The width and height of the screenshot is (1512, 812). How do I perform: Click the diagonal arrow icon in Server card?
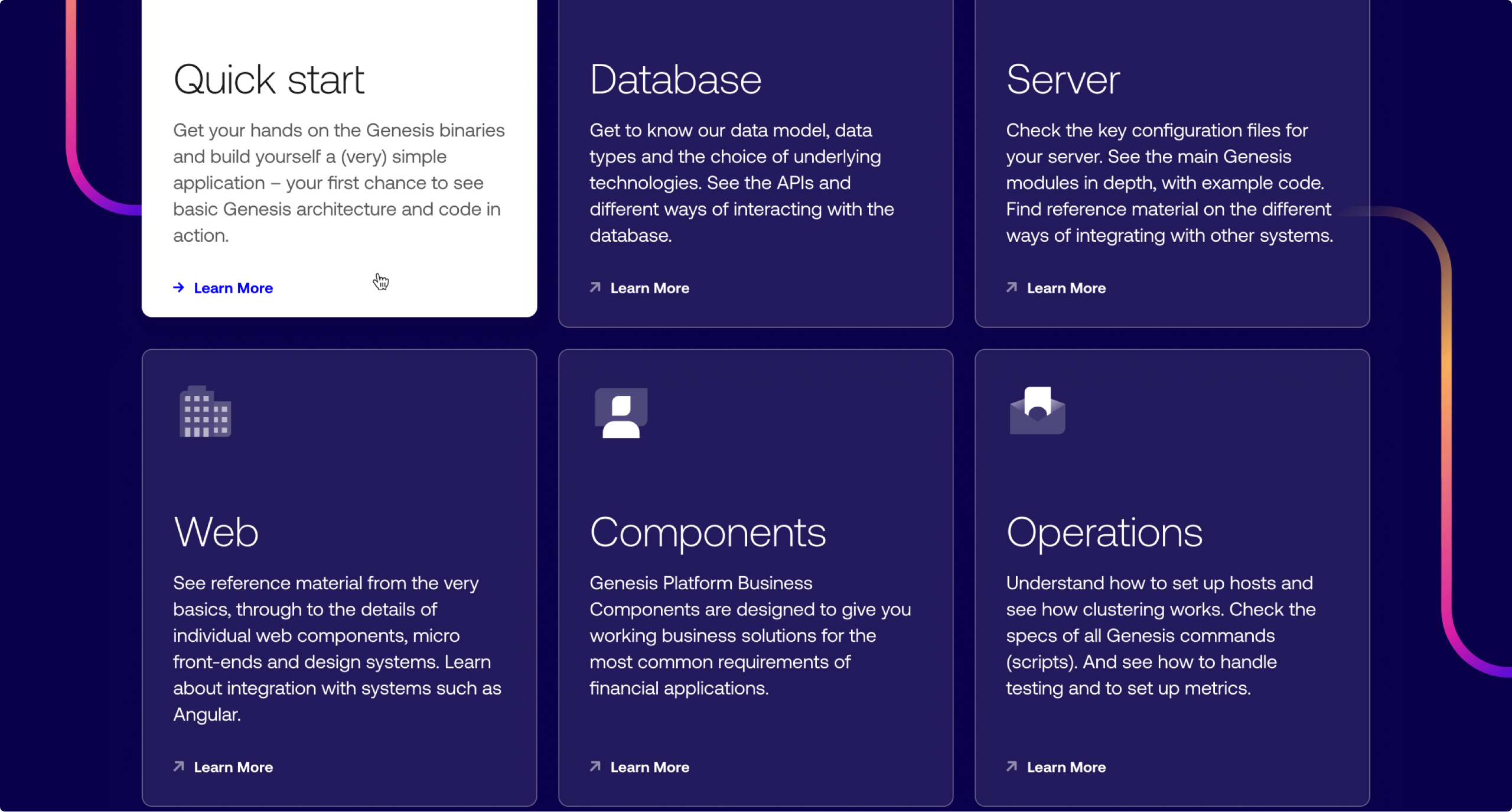1012,287
